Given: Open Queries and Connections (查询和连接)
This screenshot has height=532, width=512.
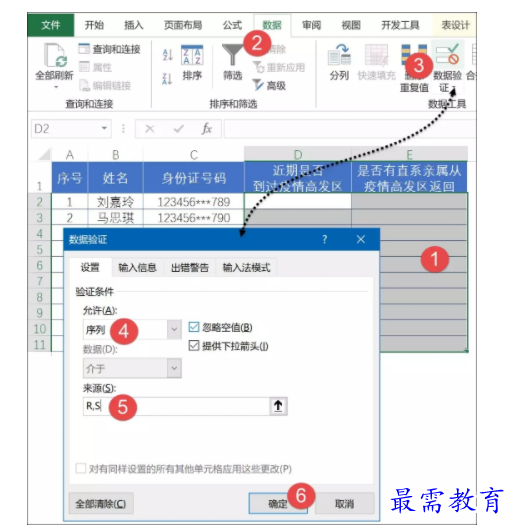Looking at the screenshot, I should point(109,49).
